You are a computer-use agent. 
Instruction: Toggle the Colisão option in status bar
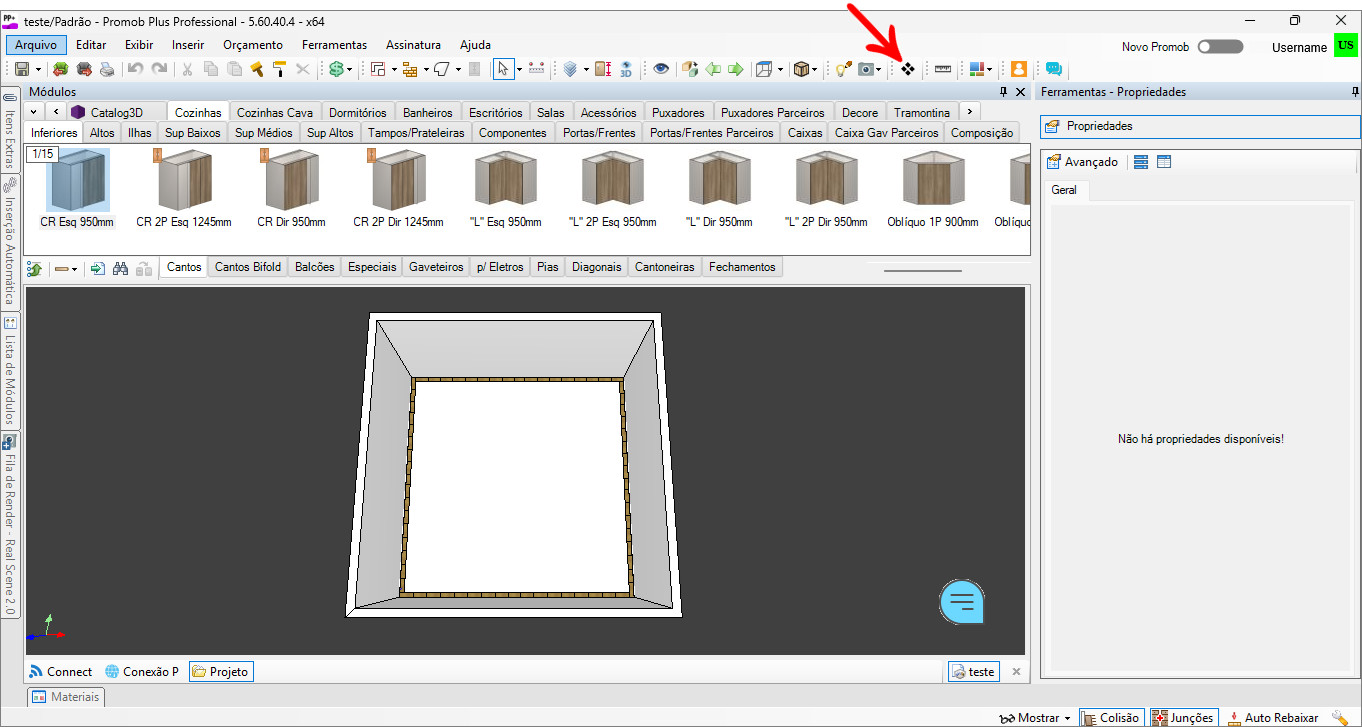pyautogui.click(x=1110, y=717)
